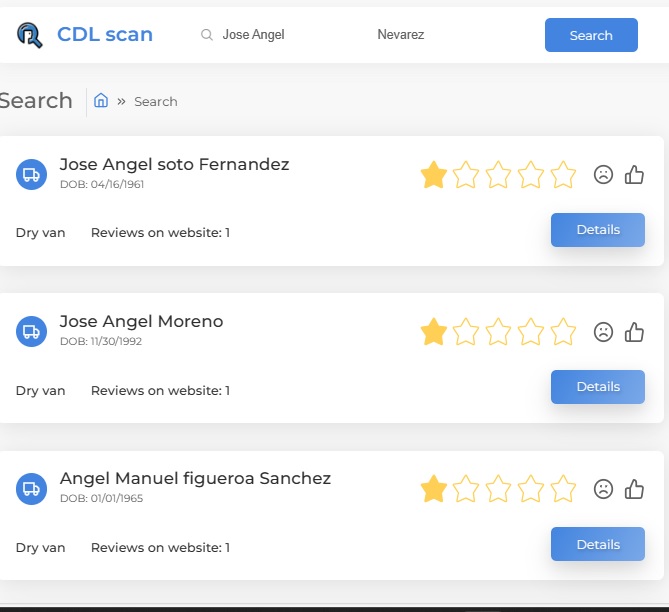The height and width of the screenshot is (612, 669).
Task: Click truck icon beside Jose Angel Moreno
Action: 32,332
